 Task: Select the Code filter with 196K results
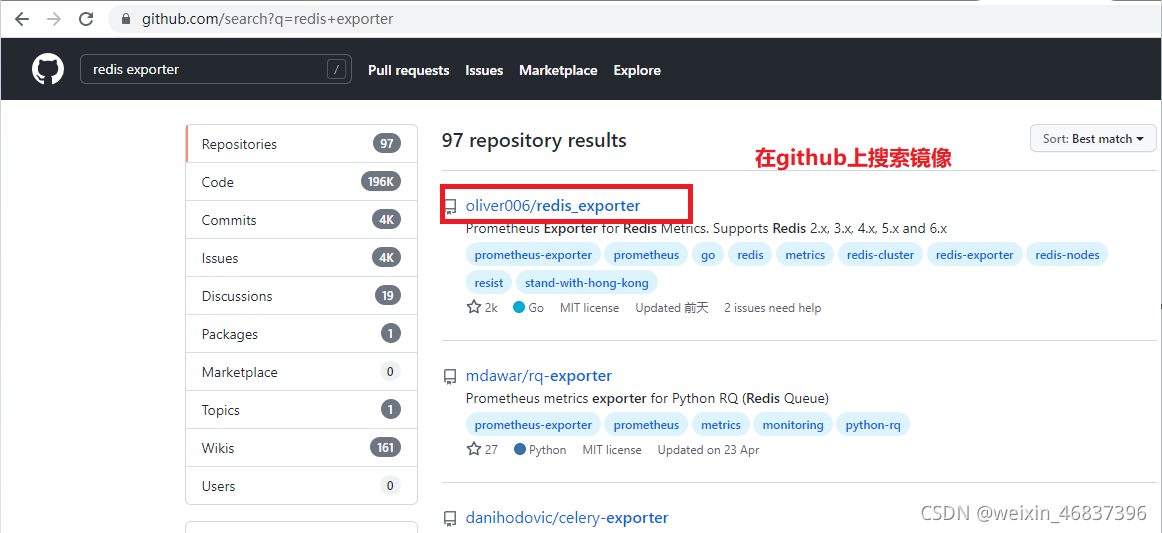(301, 182)
